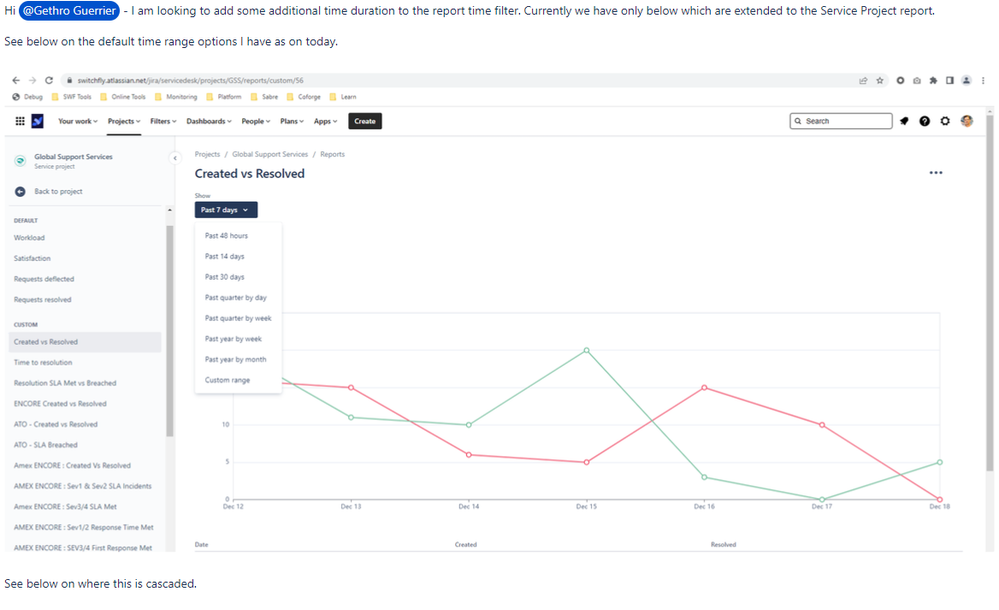Screen dimensions: 999x610
Task: Open the Projects breadcrumb link
Action: point(207,154)
